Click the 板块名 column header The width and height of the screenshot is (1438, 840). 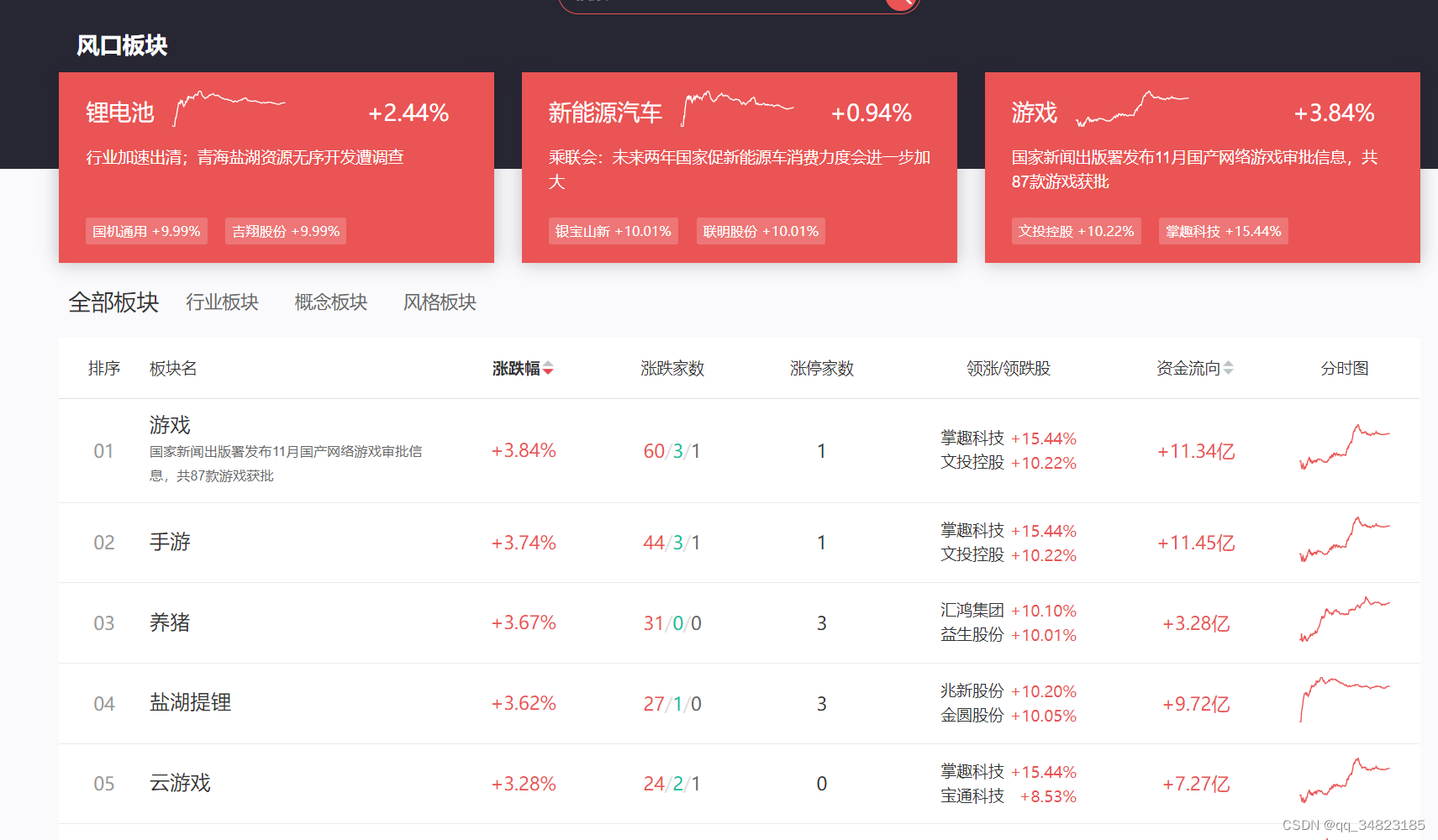[173, 368]
